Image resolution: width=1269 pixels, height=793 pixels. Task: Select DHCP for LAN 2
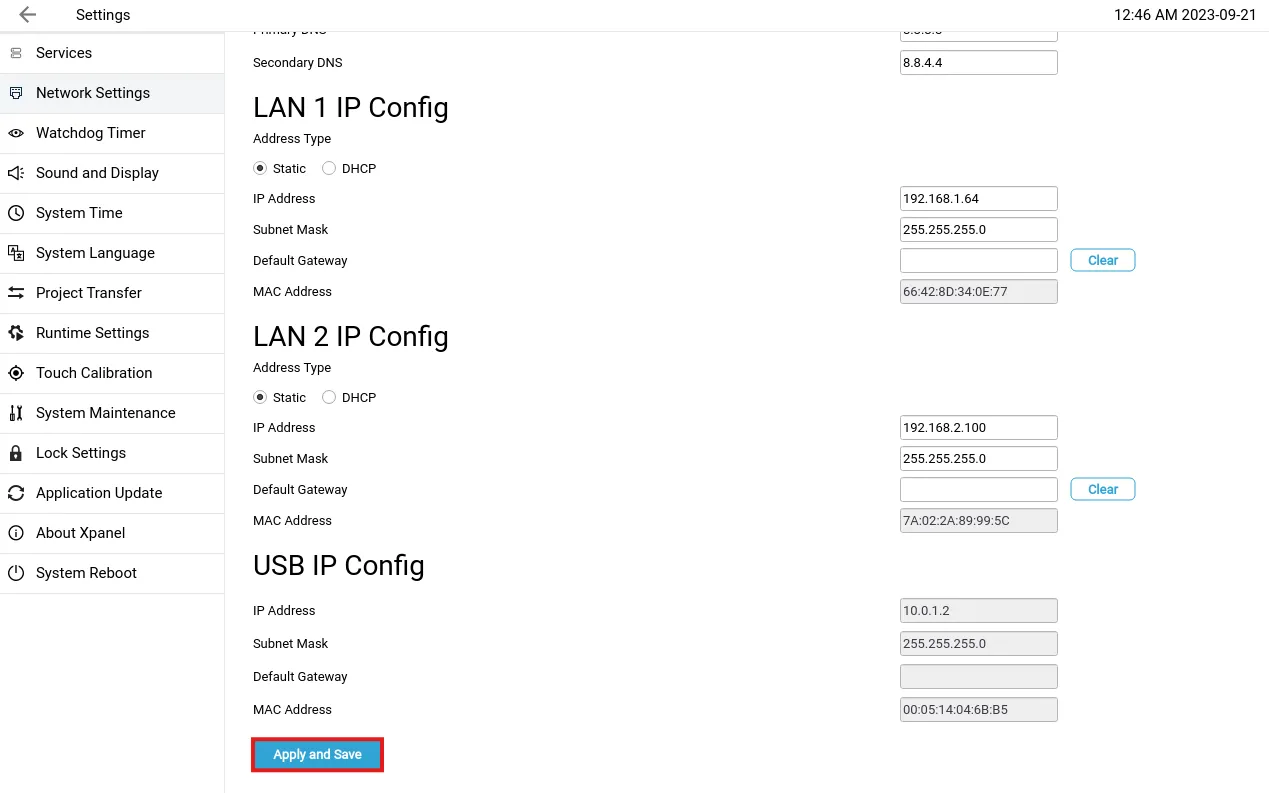(329, 397)
